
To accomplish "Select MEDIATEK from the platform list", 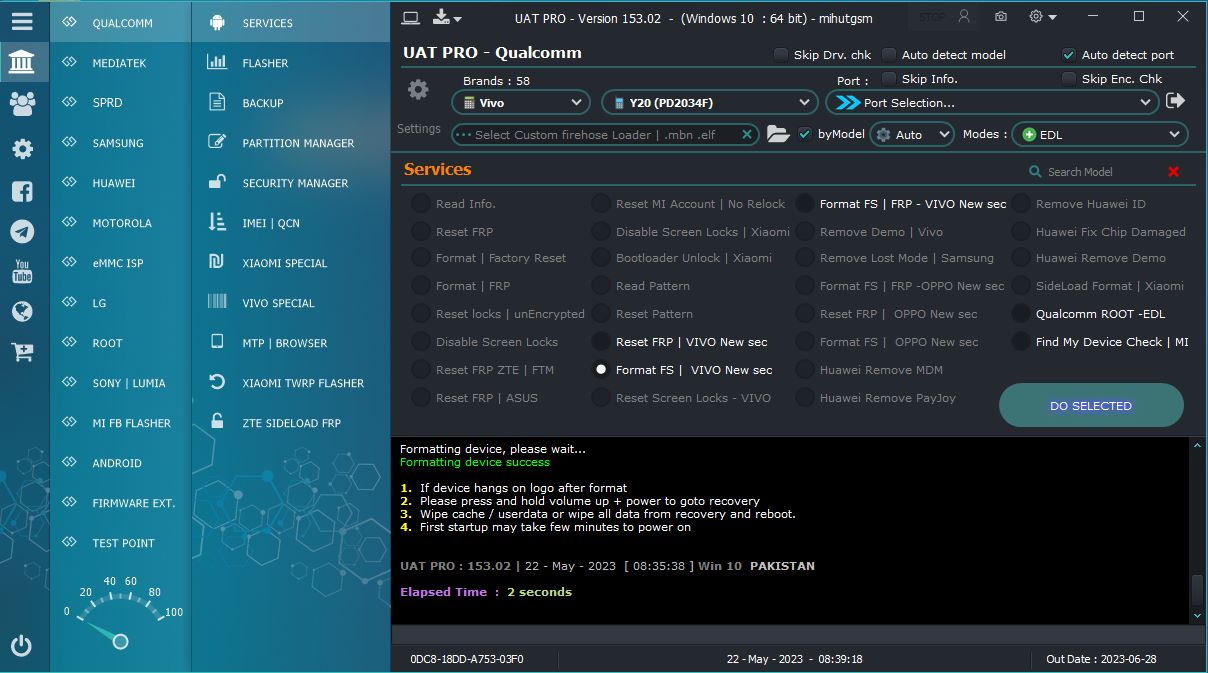I will tap(120, 63).
